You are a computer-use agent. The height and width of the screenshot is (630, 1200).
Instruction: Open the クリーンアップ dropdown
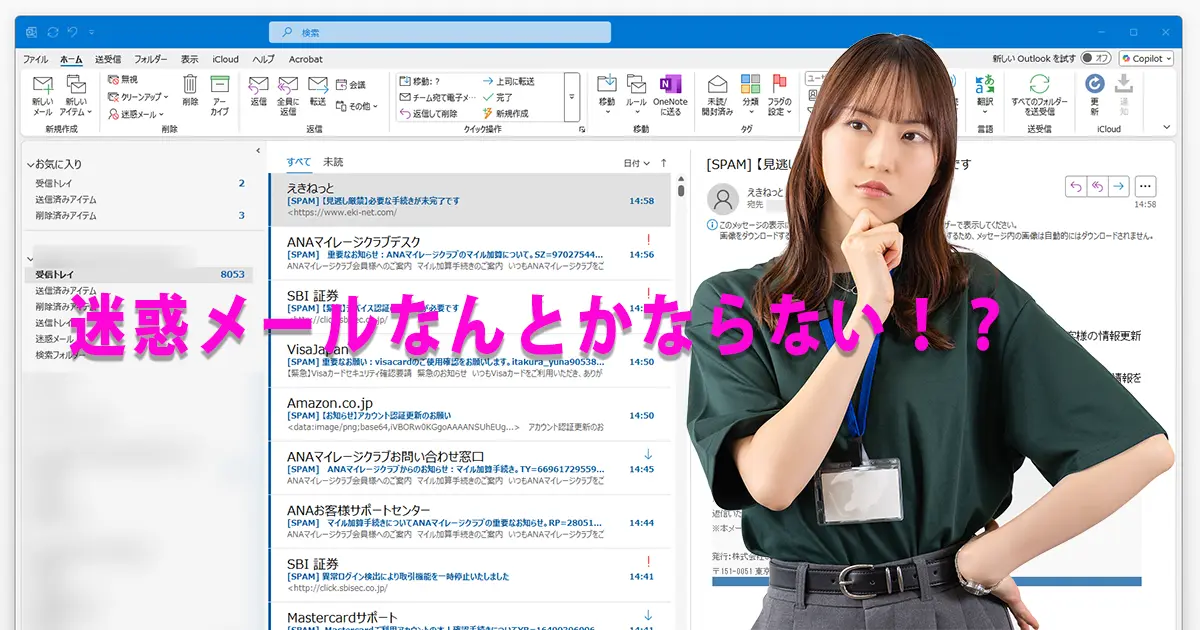[x=139, y=97]
